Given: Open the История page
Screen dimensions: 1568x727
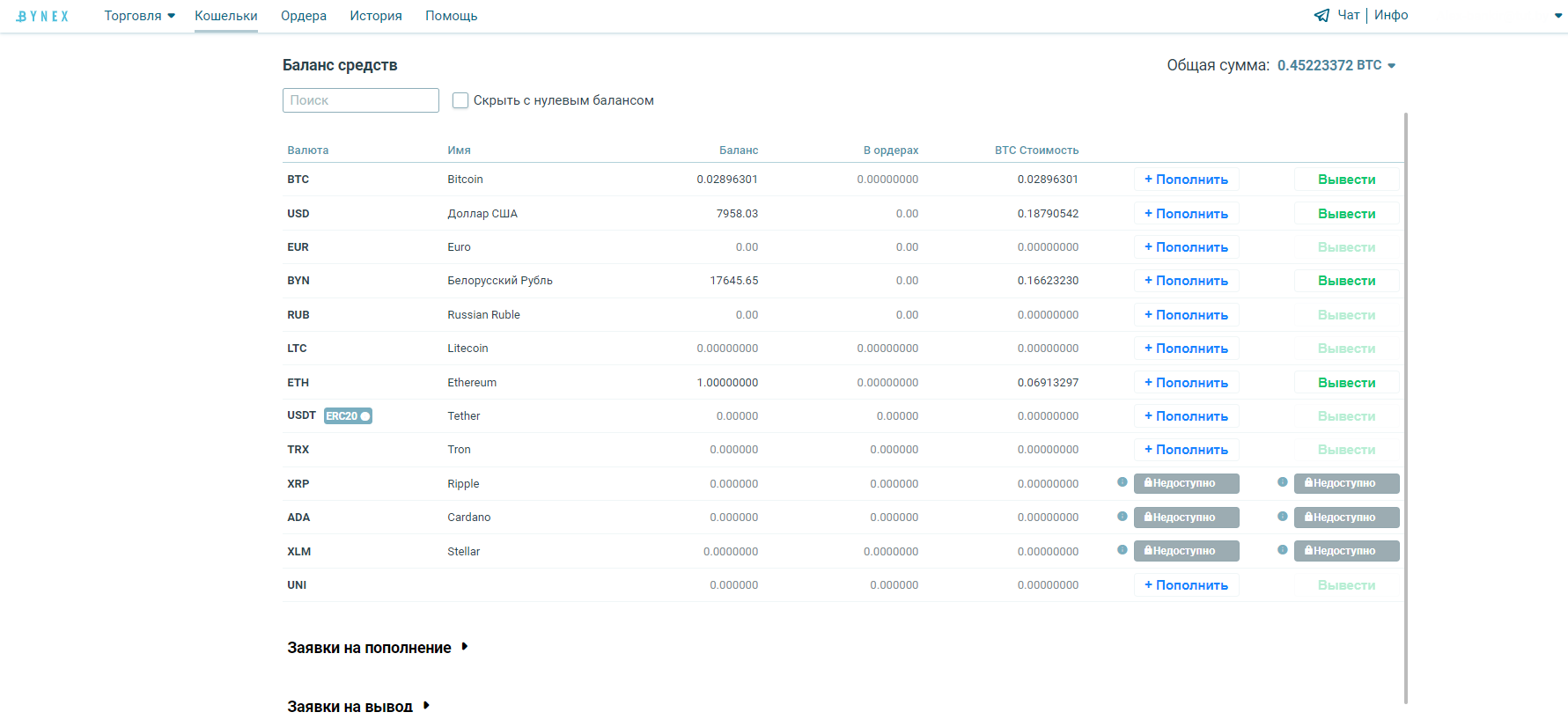Looking at the screenshot, I should (376, 16).
